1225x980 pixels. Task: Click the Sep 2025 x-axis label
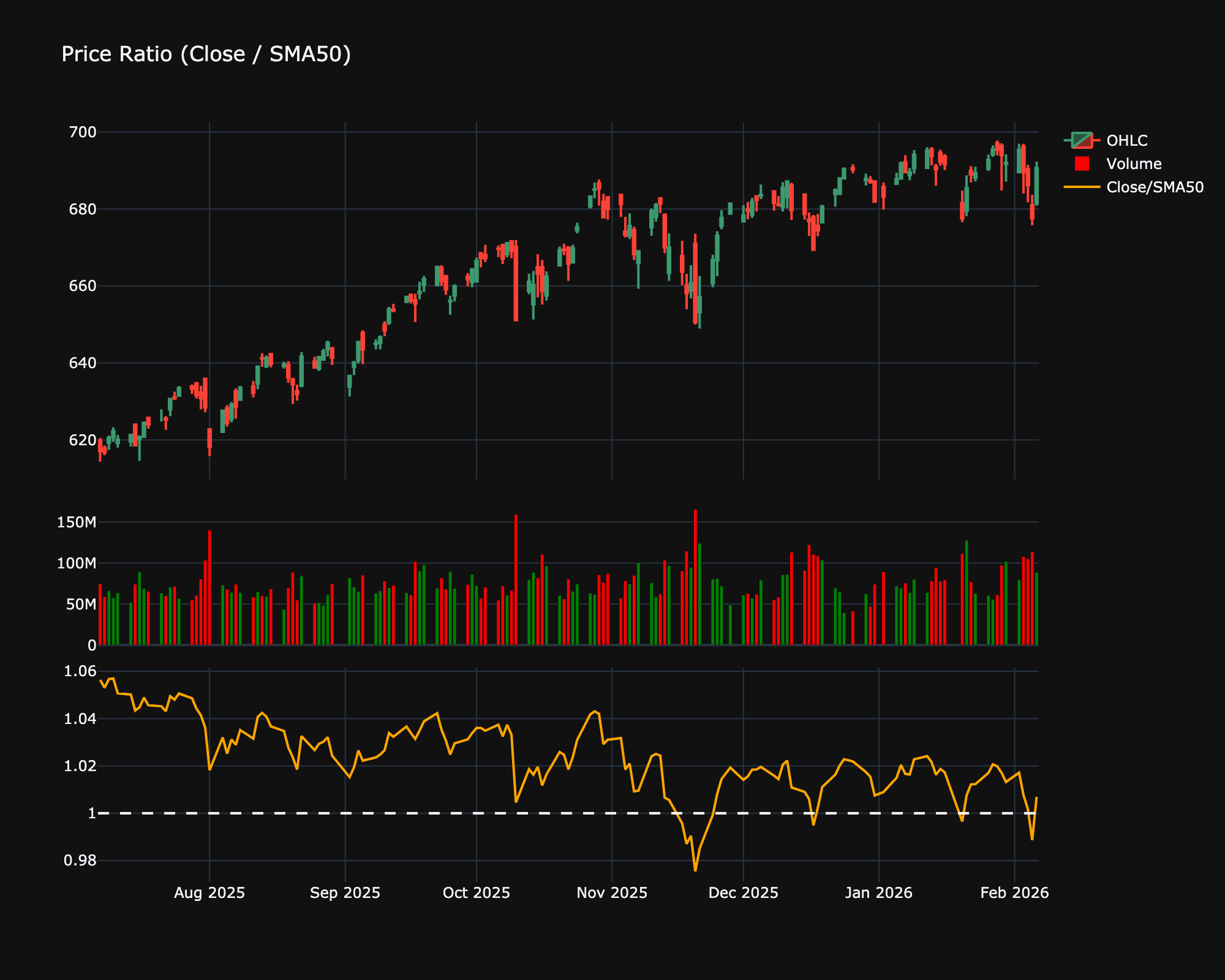345,892
